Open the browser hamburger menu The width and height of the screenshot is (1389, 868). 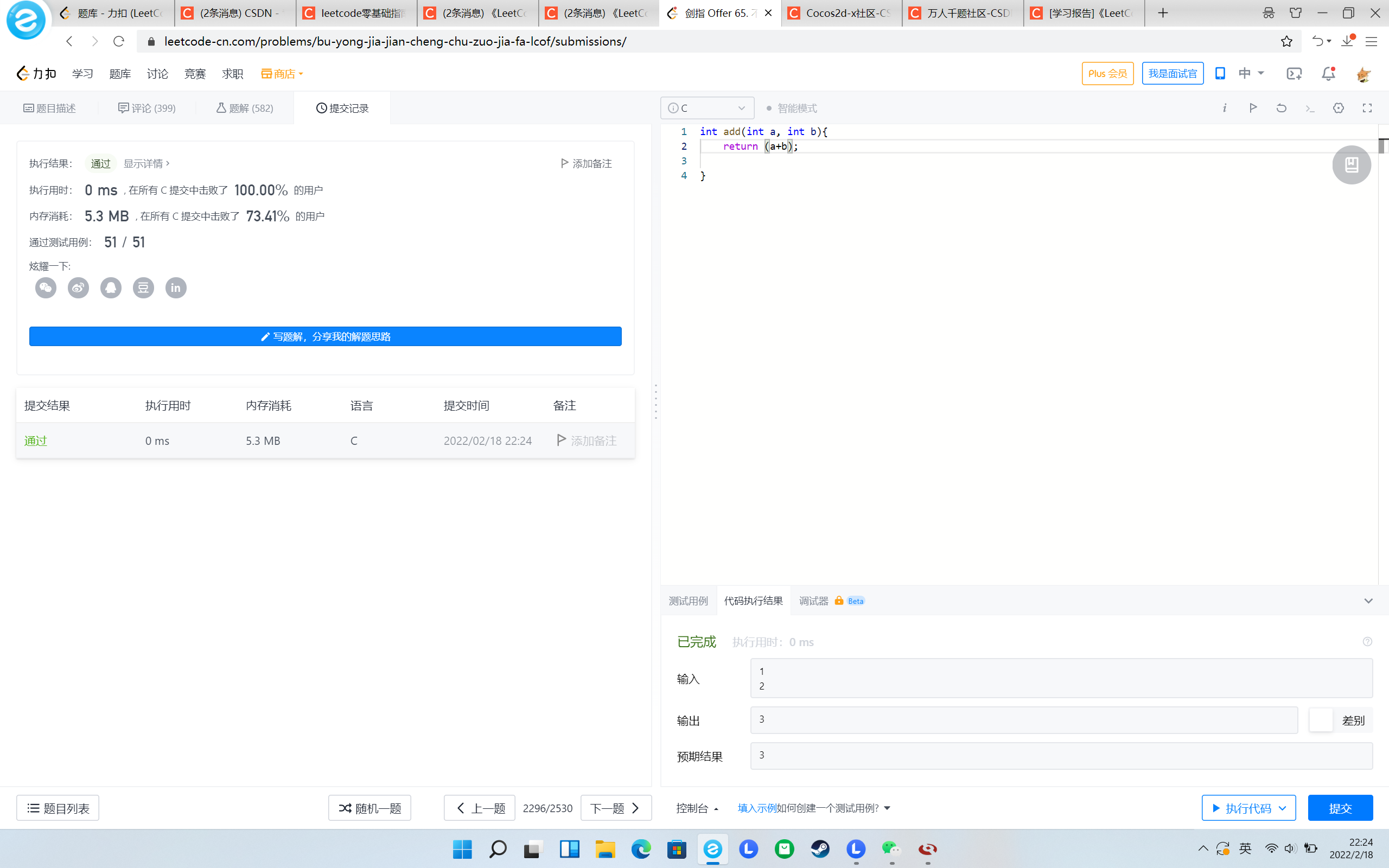pyautogui.click(x=1371, y=41)
